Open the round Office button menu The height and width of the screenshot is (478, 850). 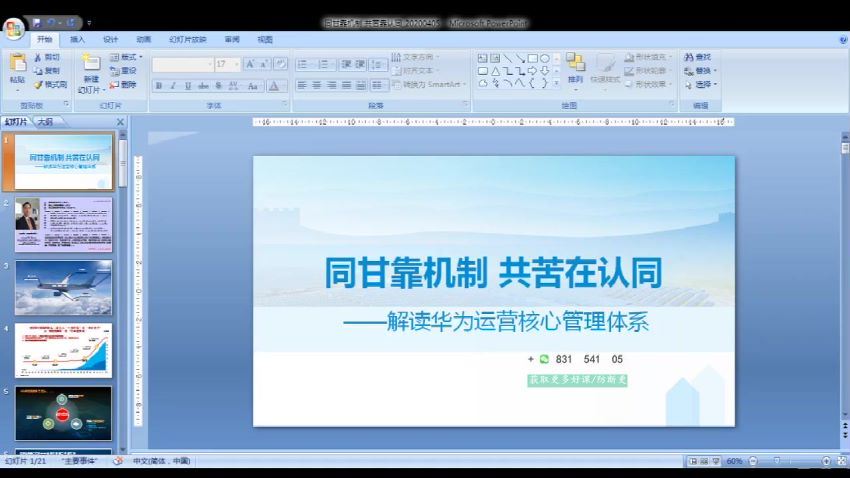click(14, 29)
